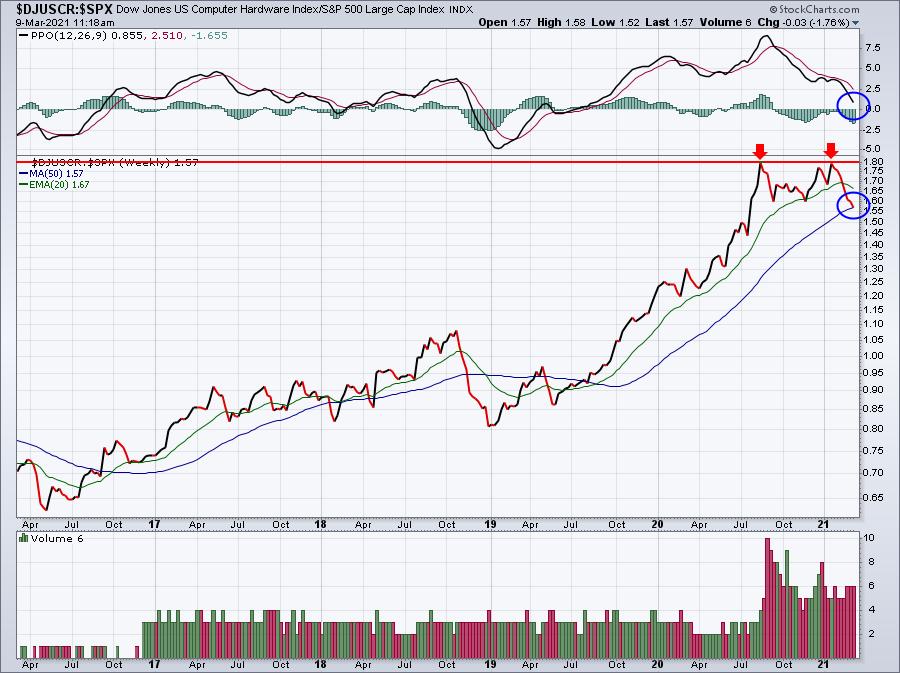Click the right red arrow marker at peak
This screenshot has width=900, height=673.
831,151
